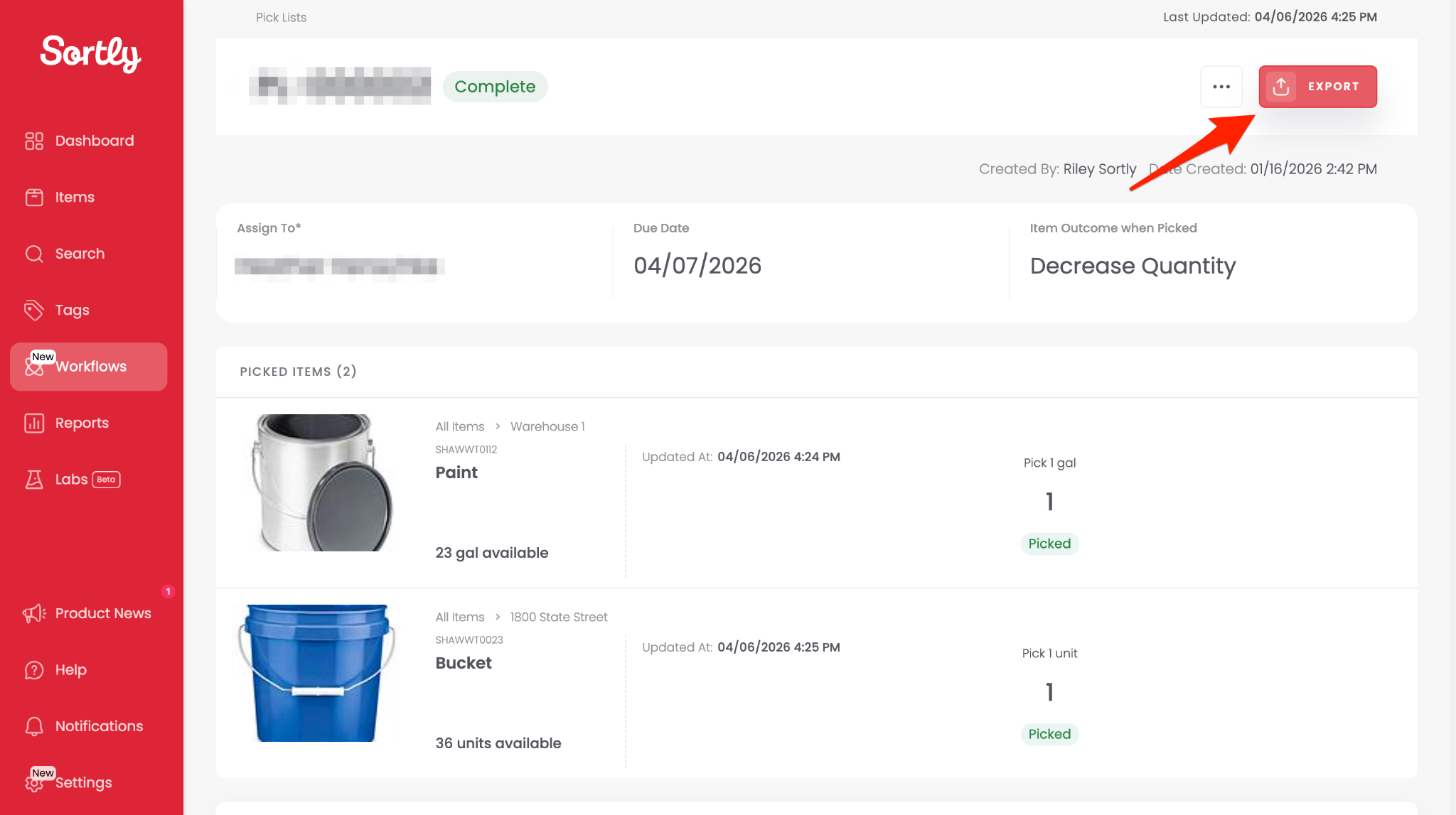
Task: Click the Due Date field
Action: pyautogui.click(x=697, y=265)
